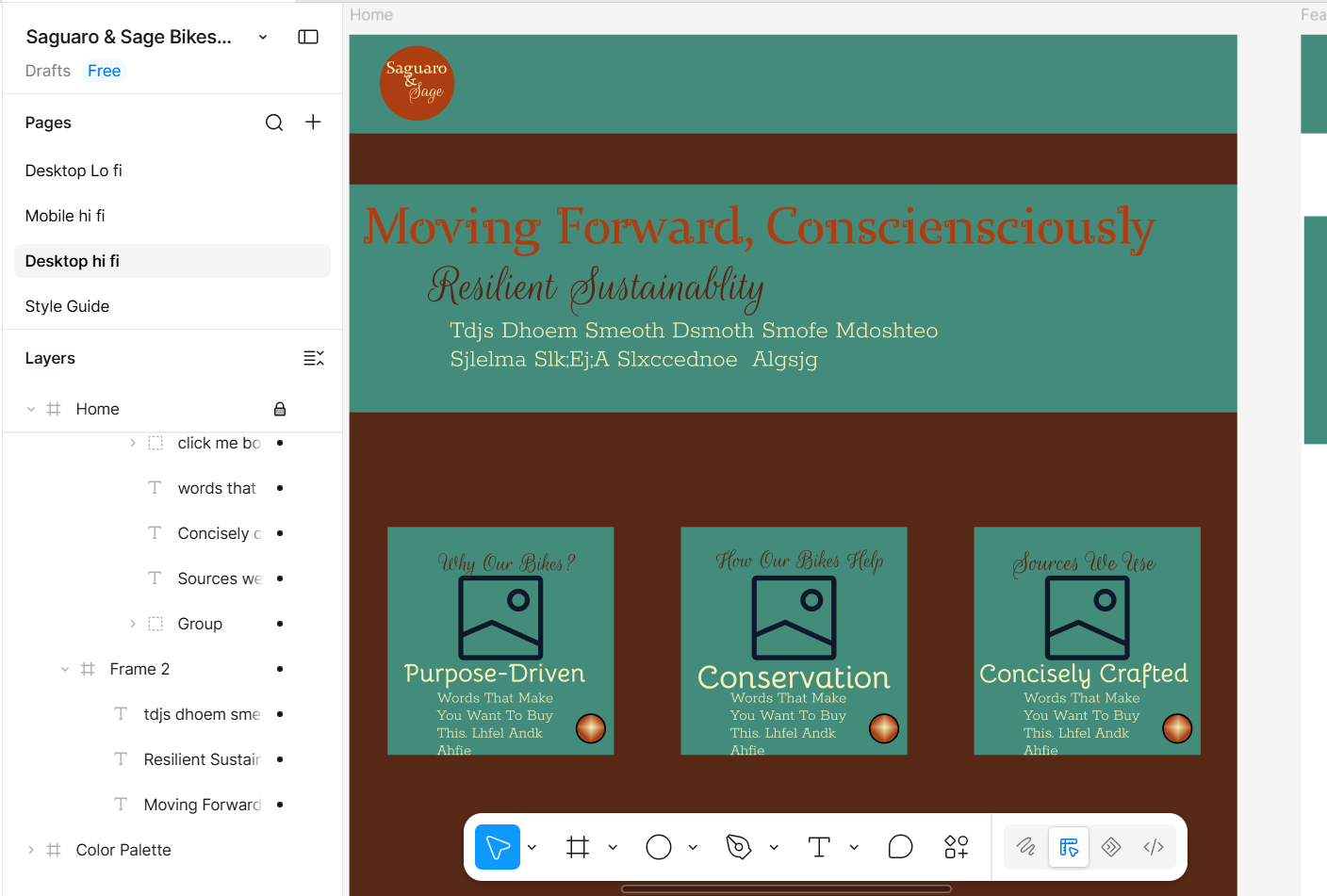1327x896 pixels.
Task: Select the Desktop hi fi page
Action: coord(172,261)
